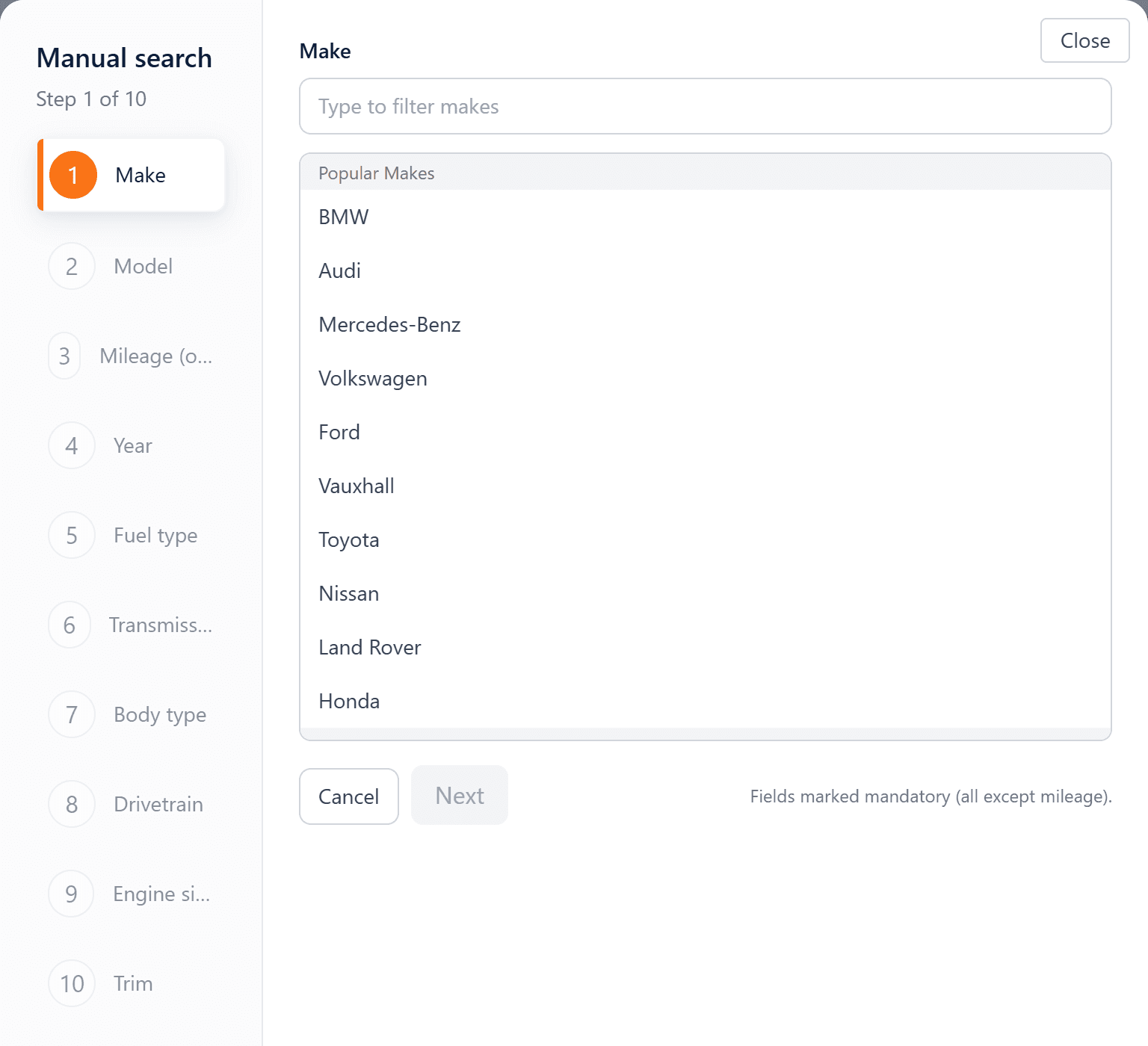The width and height of the screenshot is (1148, 1046).
Task: Select Mercedes-Benz as the make
Action: tap(705, 324)
